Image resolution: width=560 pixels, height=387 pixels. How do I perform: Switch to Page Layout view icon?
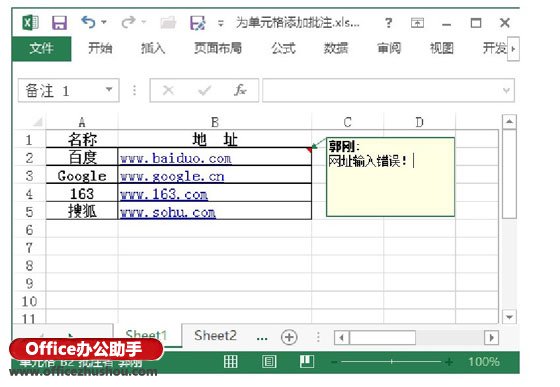(269, 362)
